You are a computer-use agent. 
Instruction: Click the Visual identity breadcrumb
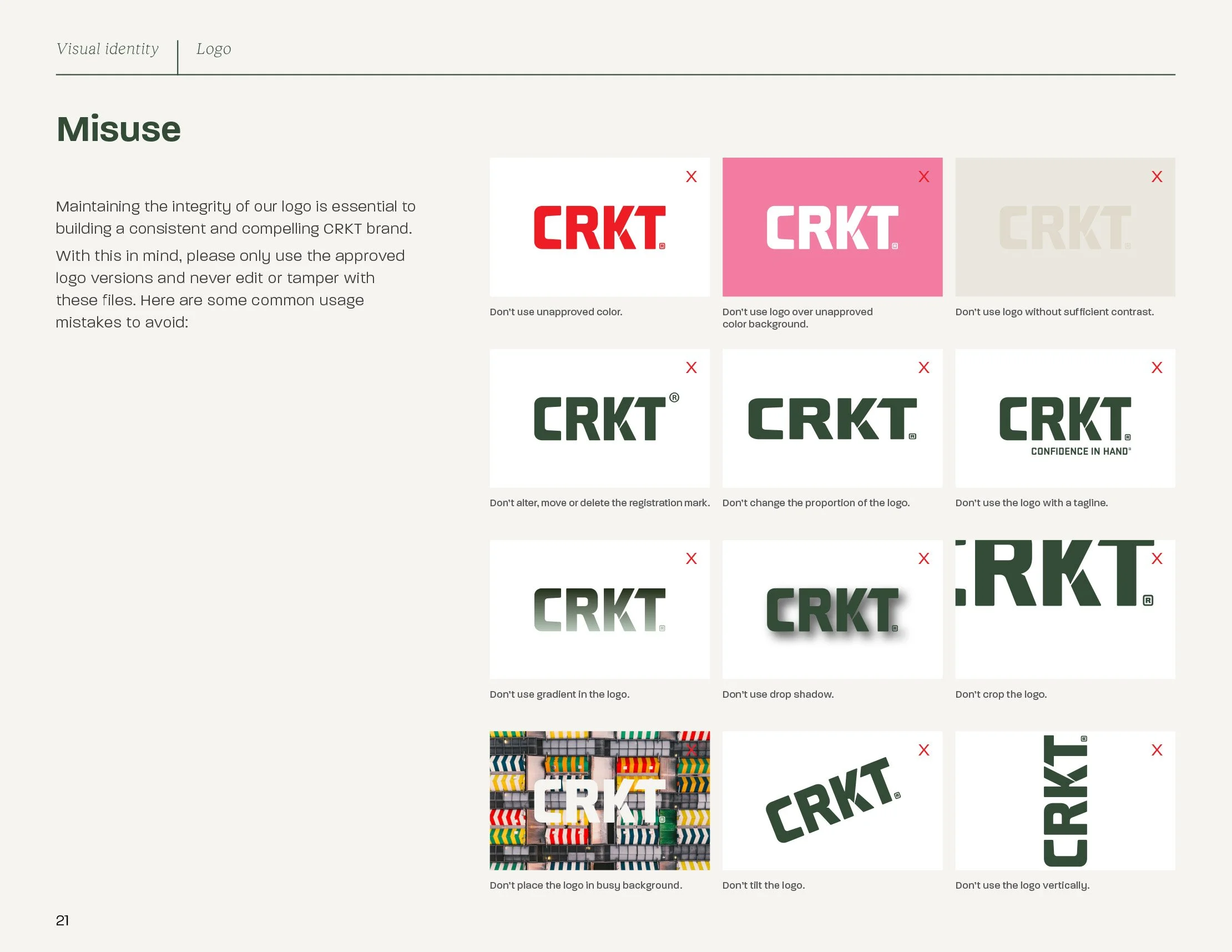tap(107, 49)
